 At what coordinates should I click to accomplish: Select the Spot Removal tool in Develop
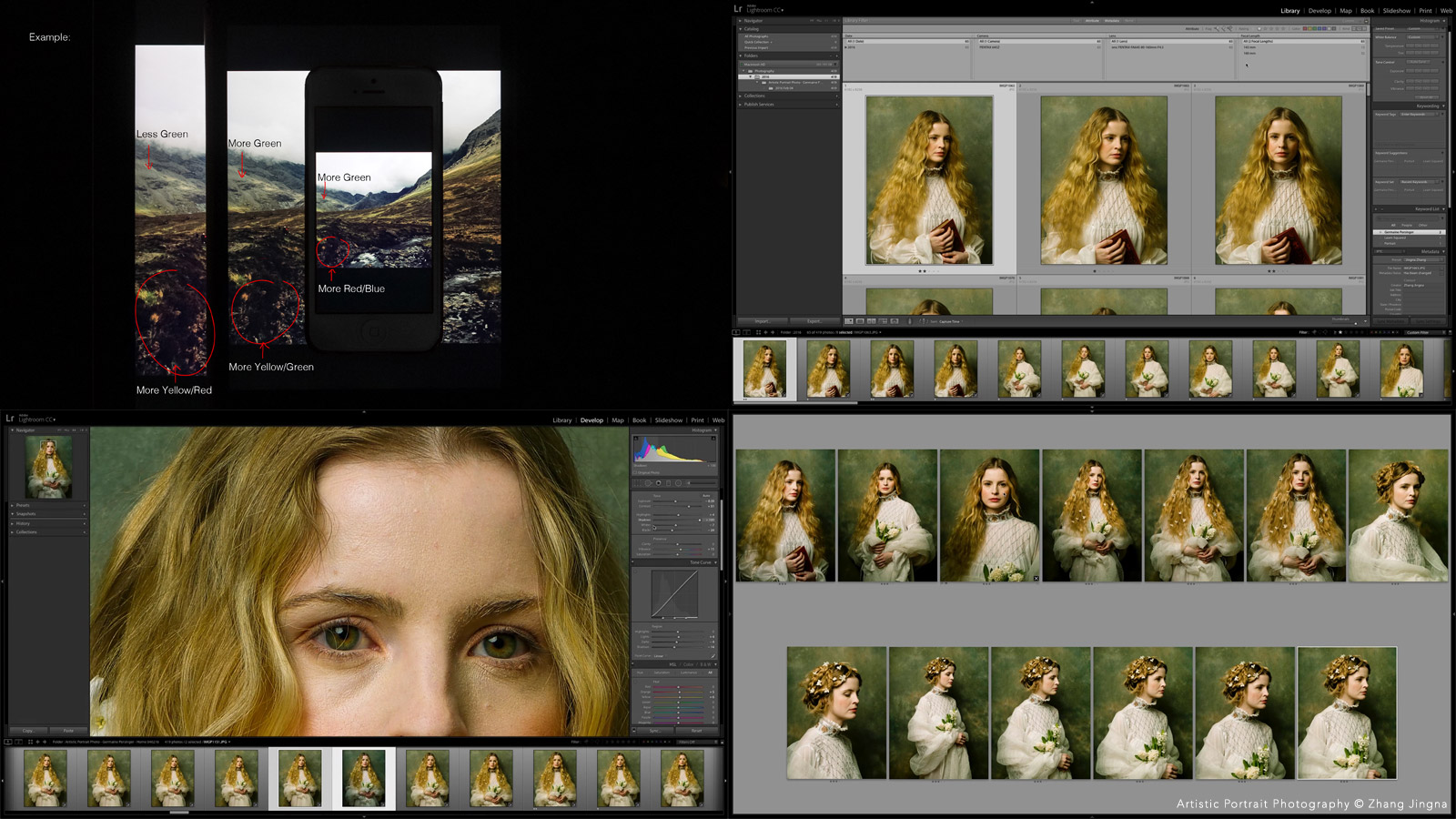649,483
